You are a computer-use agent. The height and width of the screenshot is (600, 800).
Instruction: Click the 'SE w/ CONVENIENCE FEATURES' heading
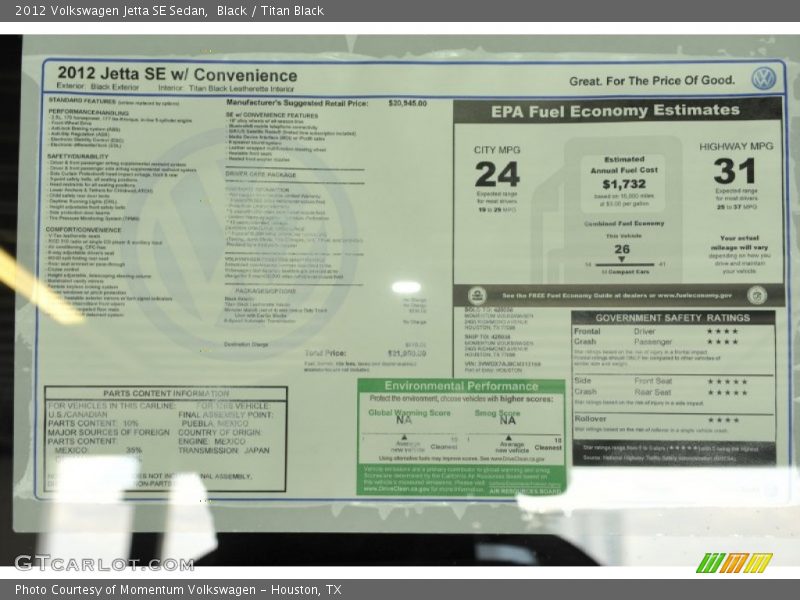[272, 115]
